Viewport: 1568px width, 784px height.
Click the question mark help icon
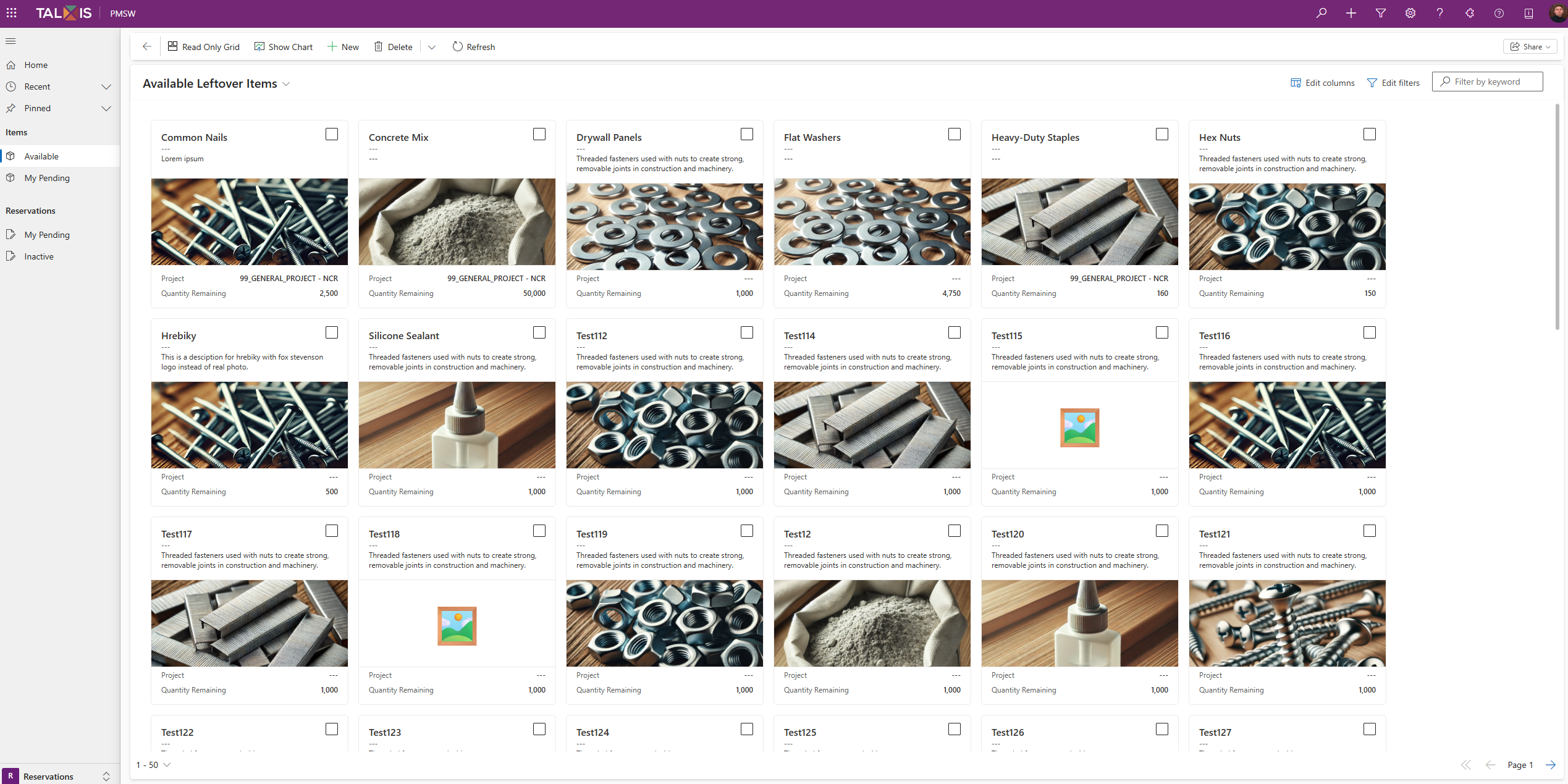click(x=1439, y=13)
